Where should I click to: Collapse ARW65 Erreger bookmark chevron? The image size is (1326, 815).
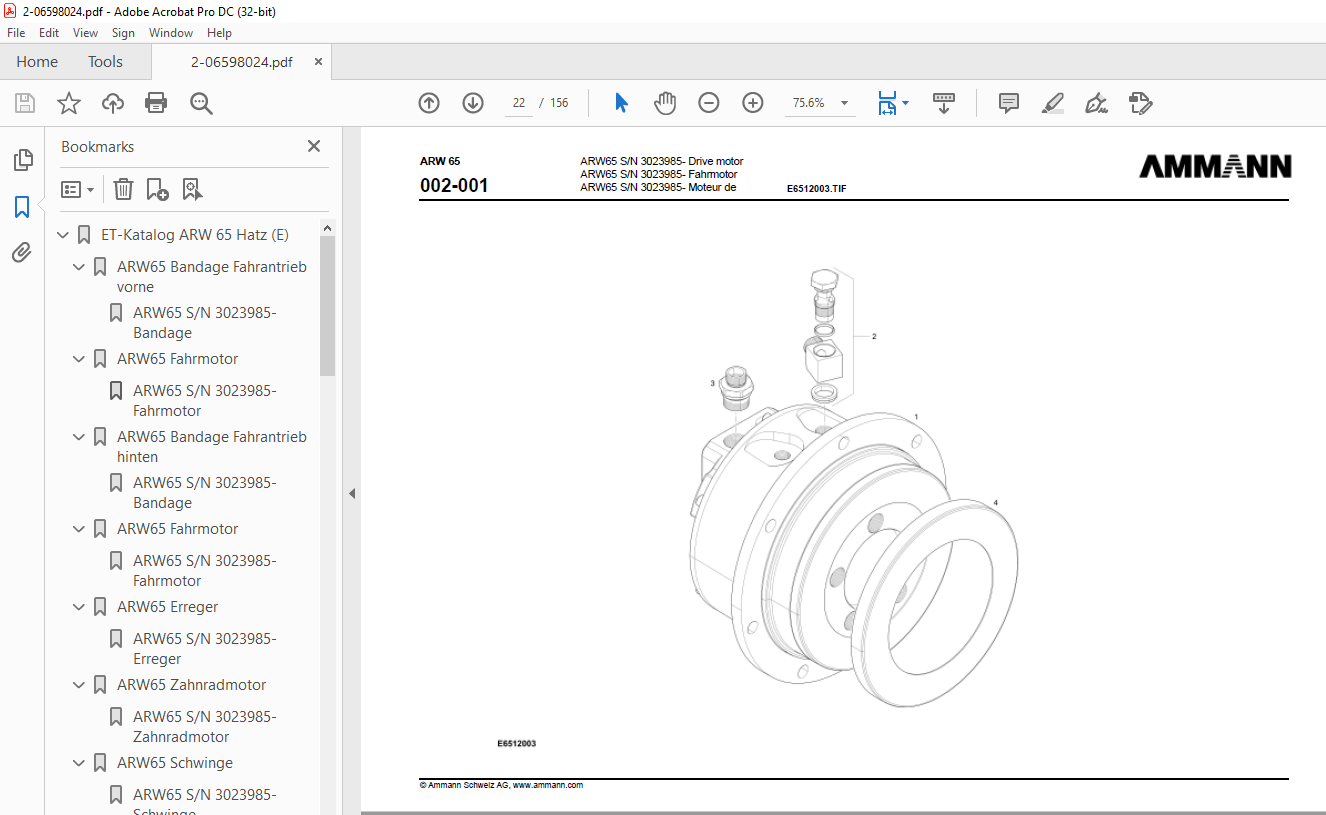point(79,607)
